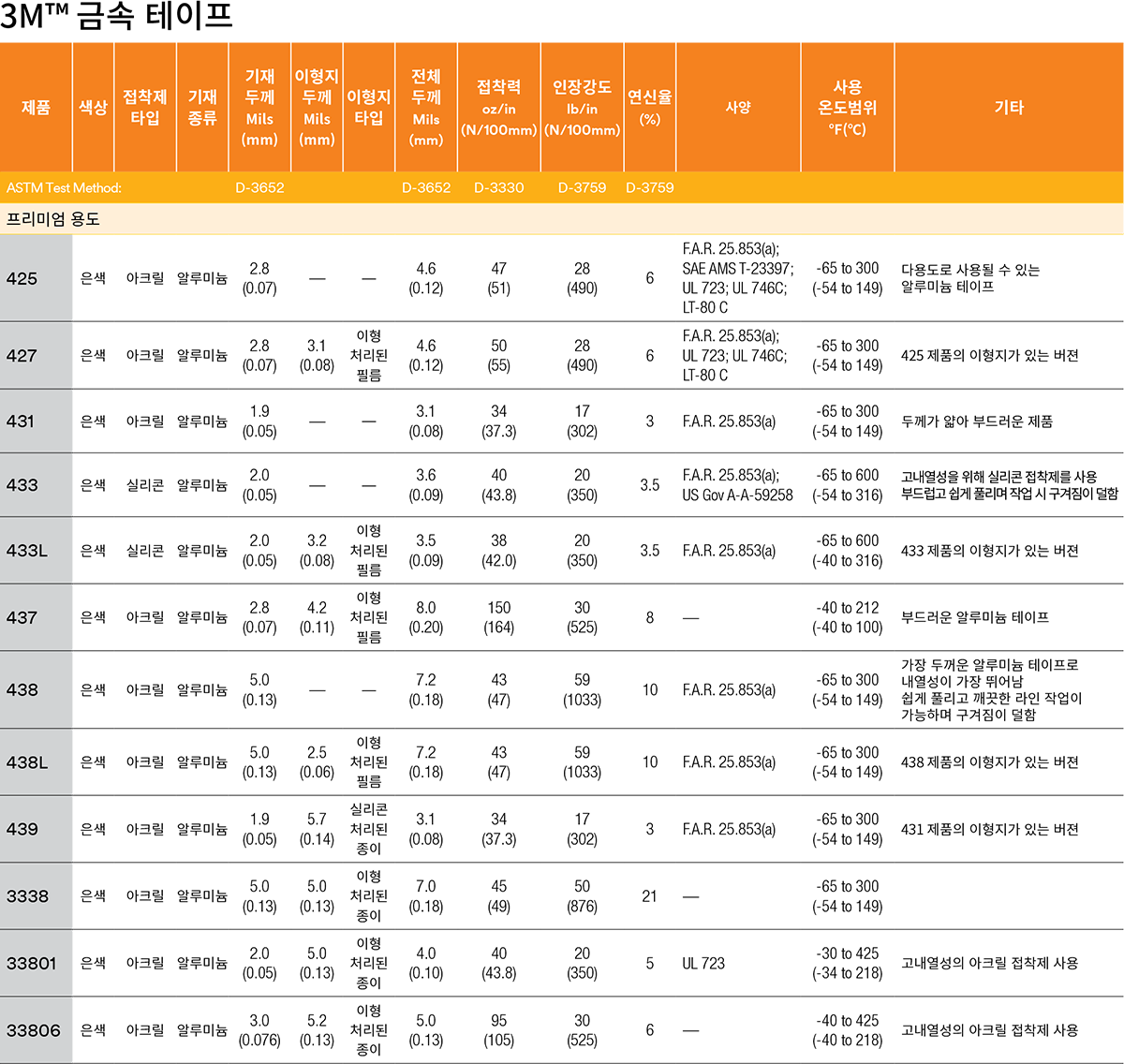Select the 기타 column header
The width and height of the screenshot is (1124, 1064).
1009,108
